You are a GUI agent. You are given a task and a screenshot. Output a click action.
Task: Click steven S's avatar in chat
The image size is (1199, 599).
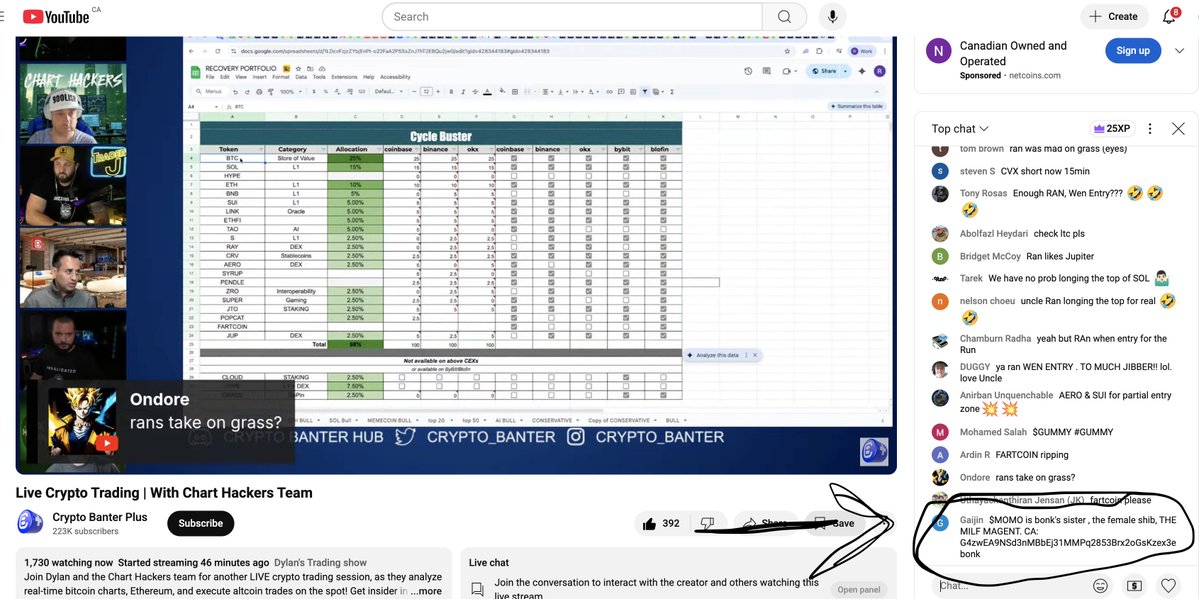click(941, 171)
